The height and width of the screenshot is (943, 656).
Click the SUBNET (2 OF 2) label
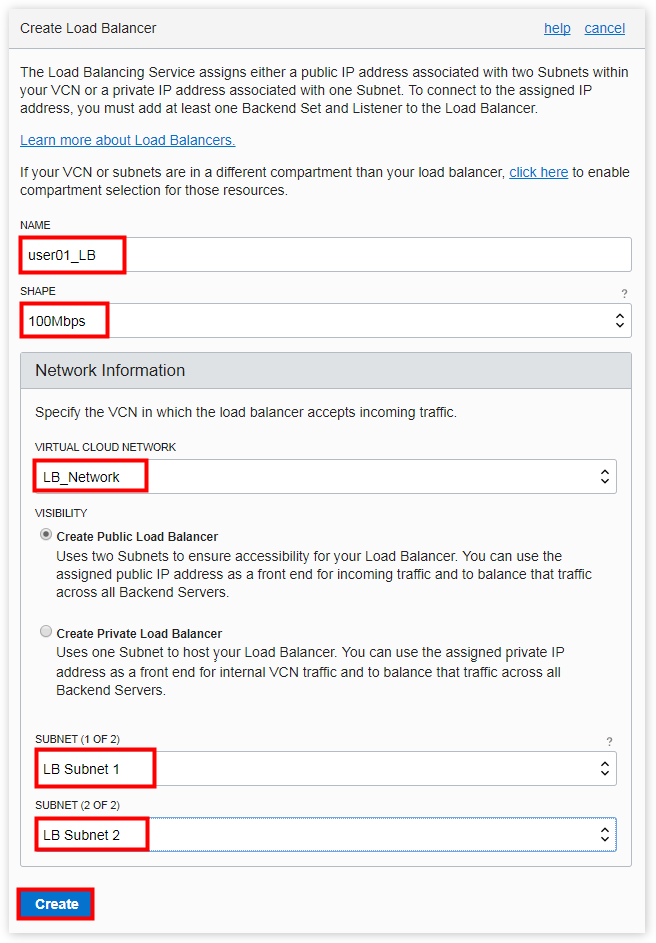[77, 805]
